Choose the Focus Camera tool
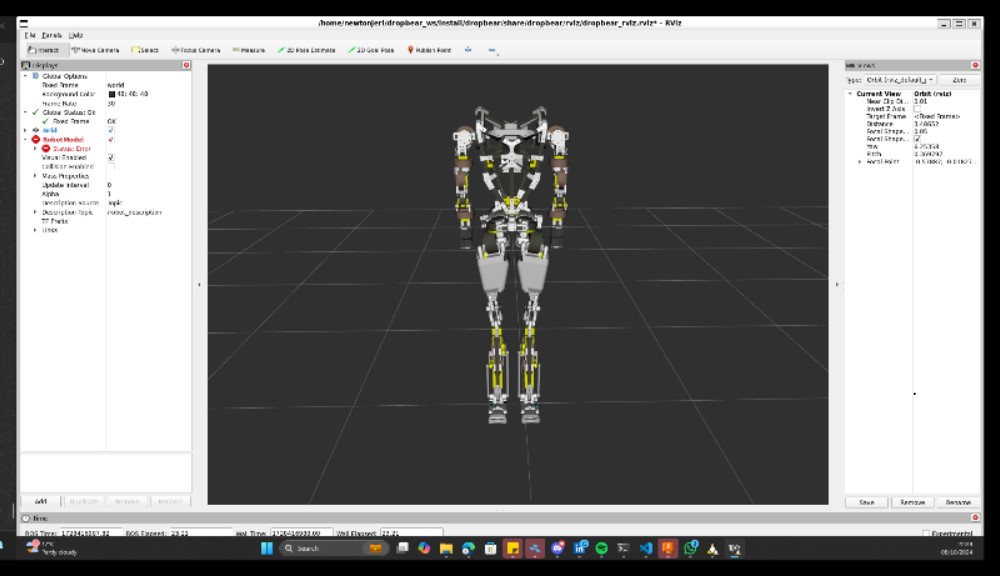Screen dimensions: 1000x576 (196, 49)
